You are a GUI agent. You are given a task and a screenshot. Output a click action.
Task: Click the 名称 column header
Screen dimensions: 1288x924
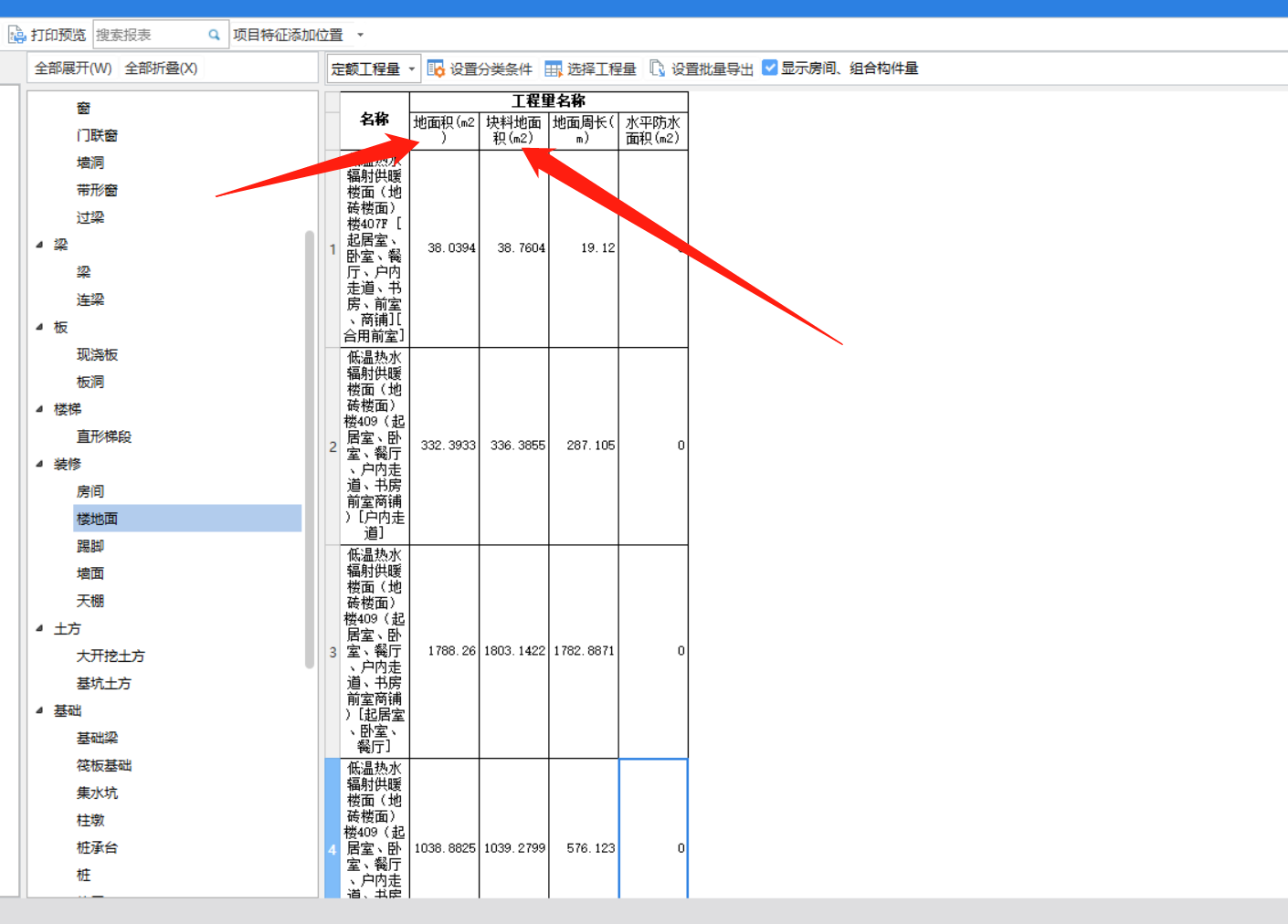point(375,120)
